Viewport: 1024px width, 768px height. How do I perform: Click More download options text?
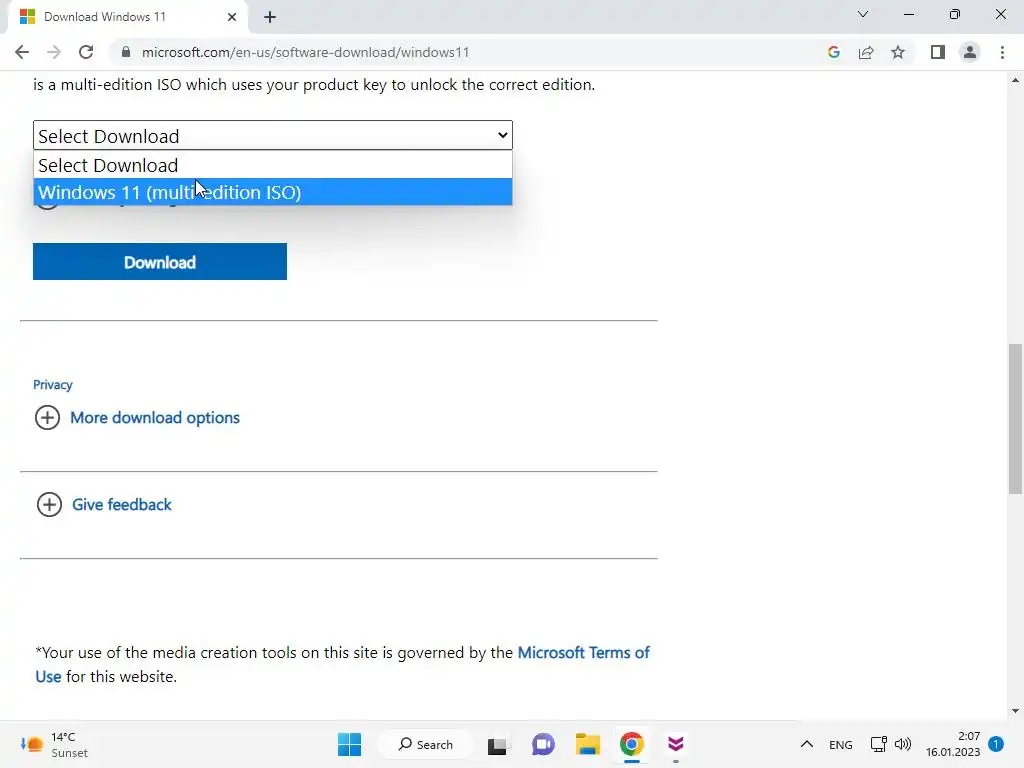click(155, 418)
